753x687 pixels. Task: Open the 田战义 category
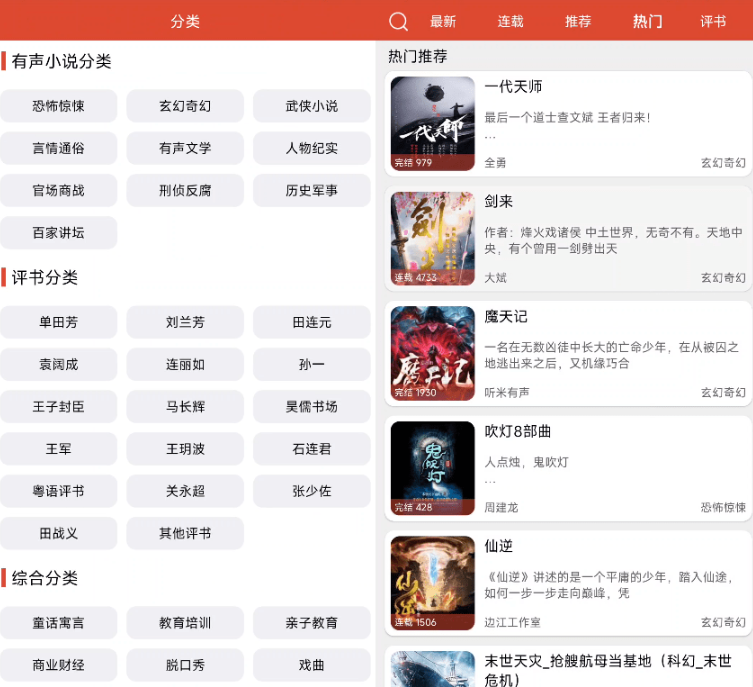[59, 533]
